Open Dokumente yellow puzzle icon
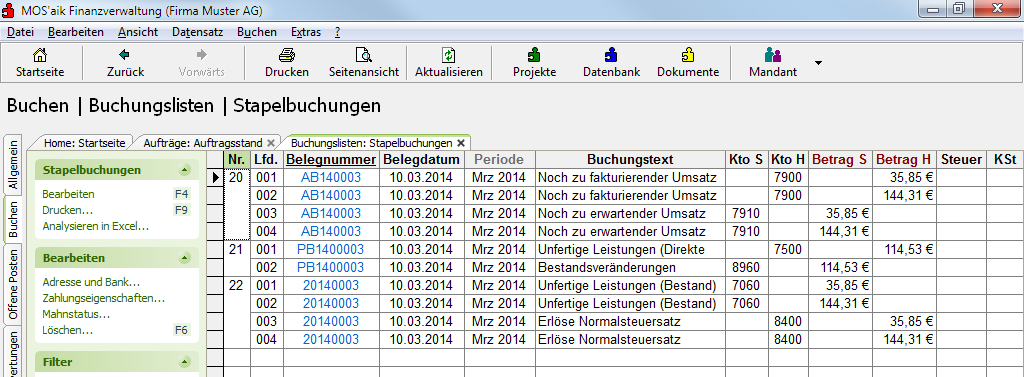 click(688, 55)
